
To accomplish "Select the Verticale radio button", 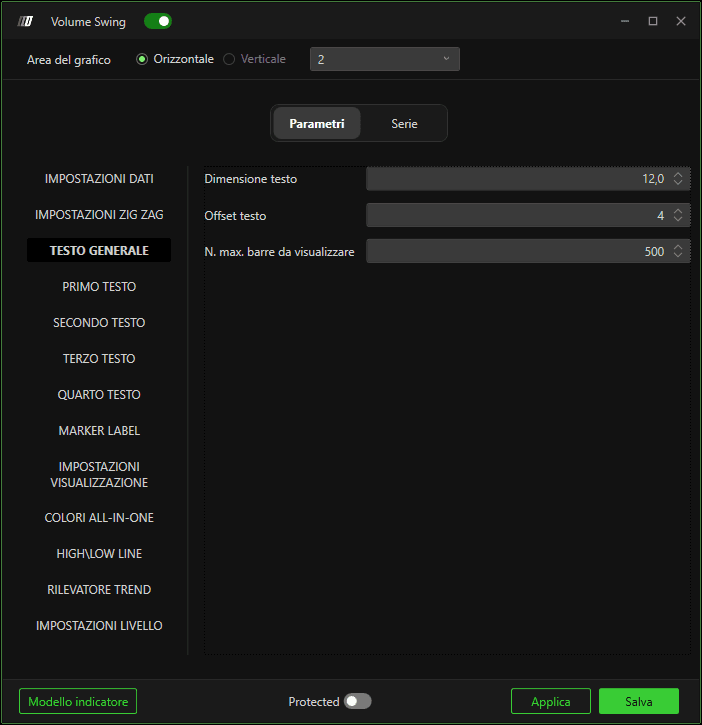I will coord(229,59).
